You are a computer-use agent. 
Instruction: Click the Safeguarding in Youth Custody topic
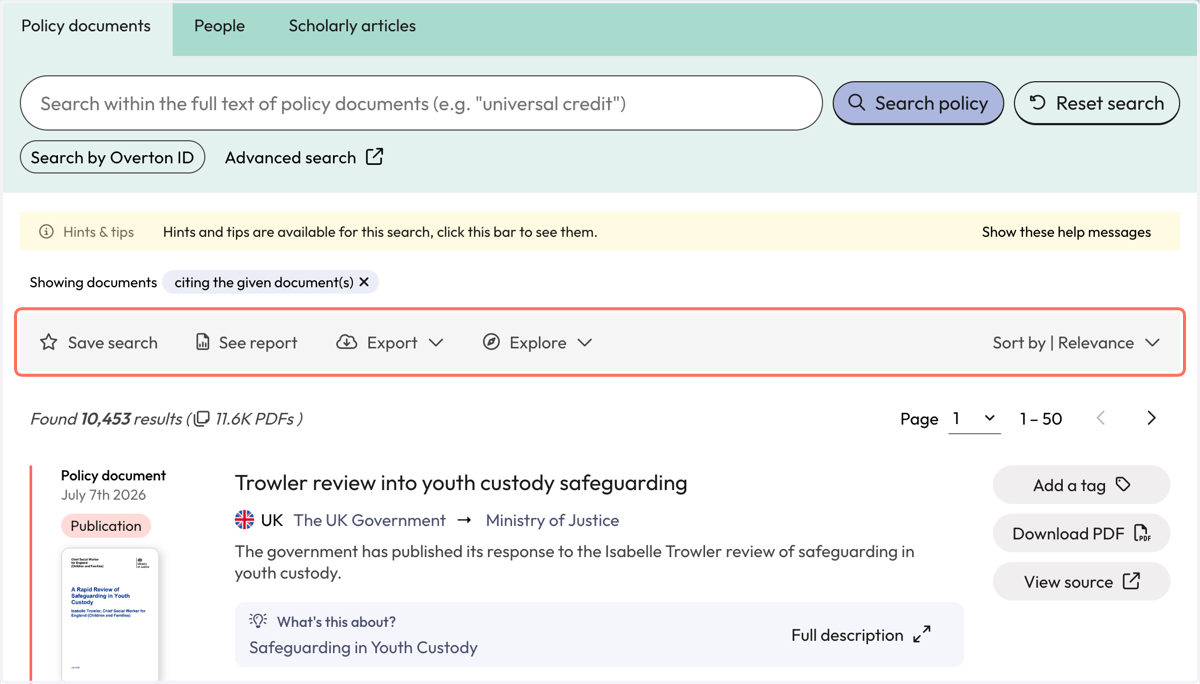pos(363,647)
